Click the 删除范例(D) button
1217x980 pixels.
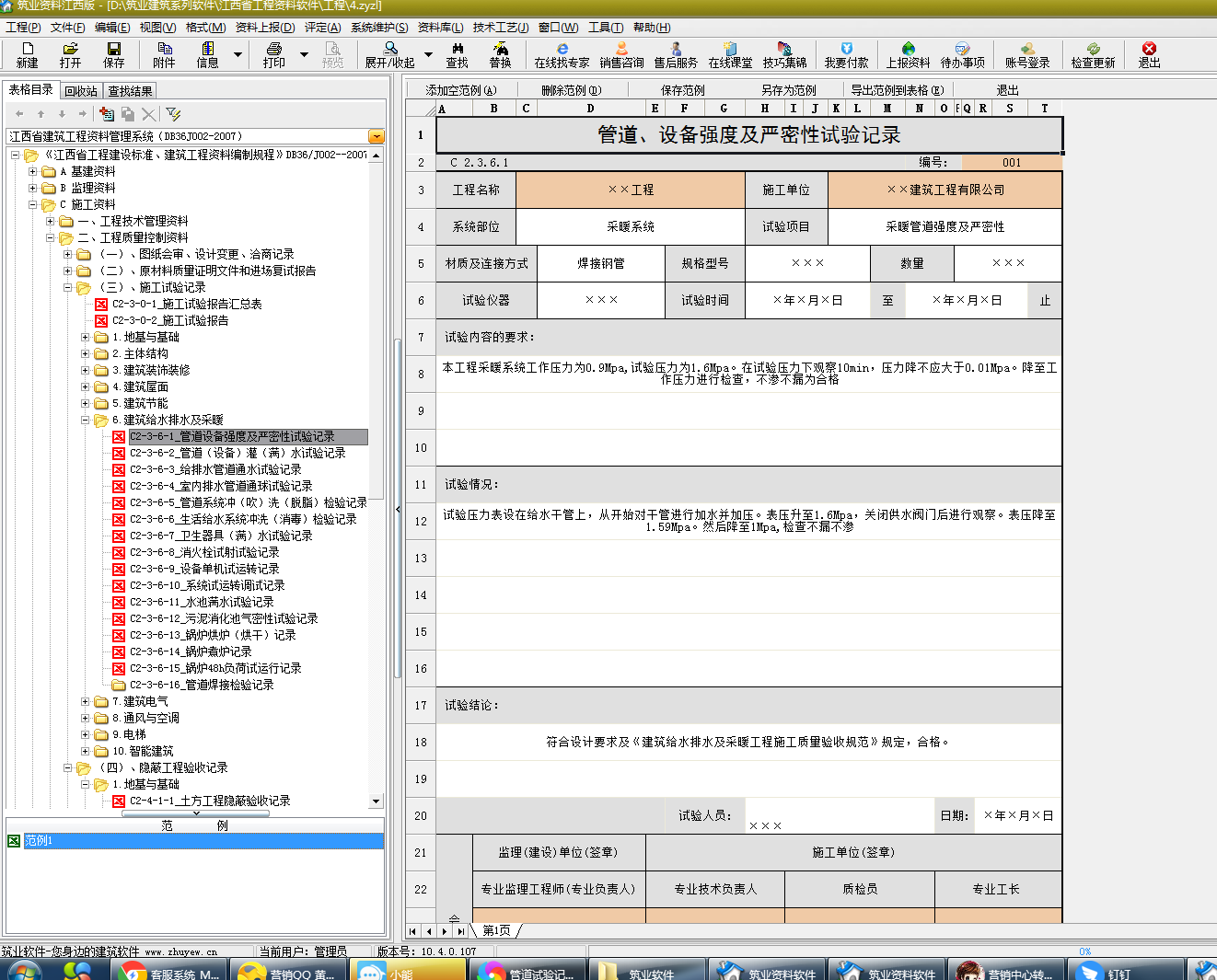pos(571,90)
